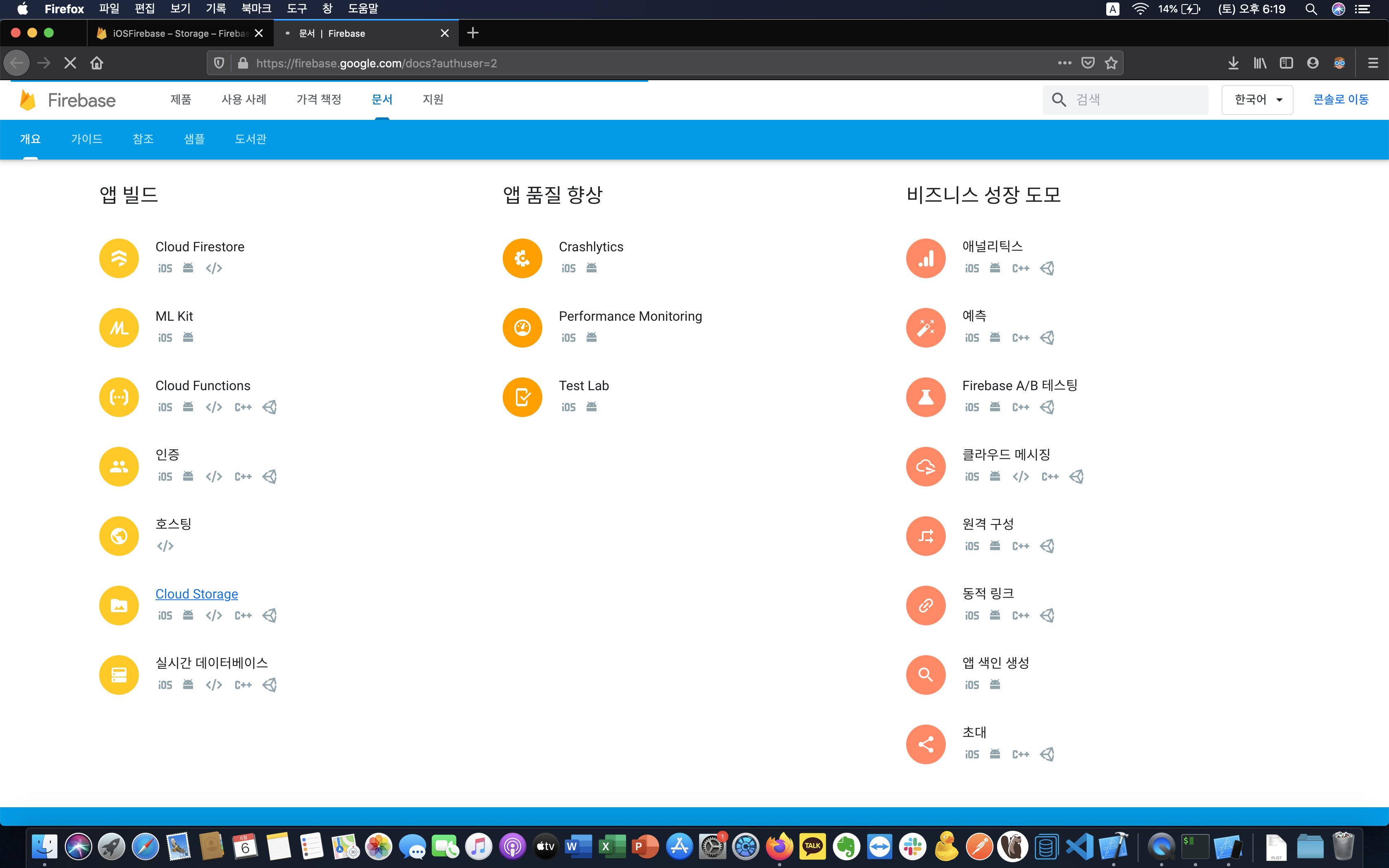Open the Firebase A/B testing flask icon
The image size is (1389, 868).
[926, 397]
